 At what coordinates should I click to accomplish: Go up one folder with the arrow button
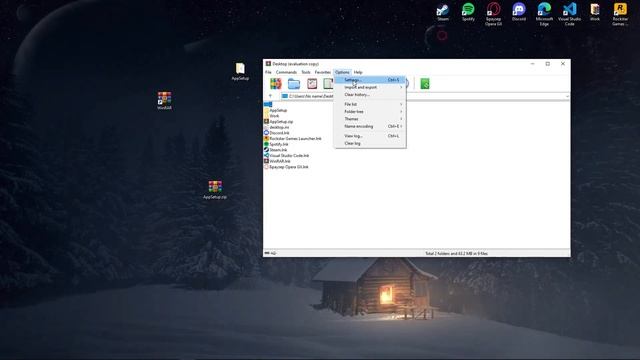click(270, 96)
